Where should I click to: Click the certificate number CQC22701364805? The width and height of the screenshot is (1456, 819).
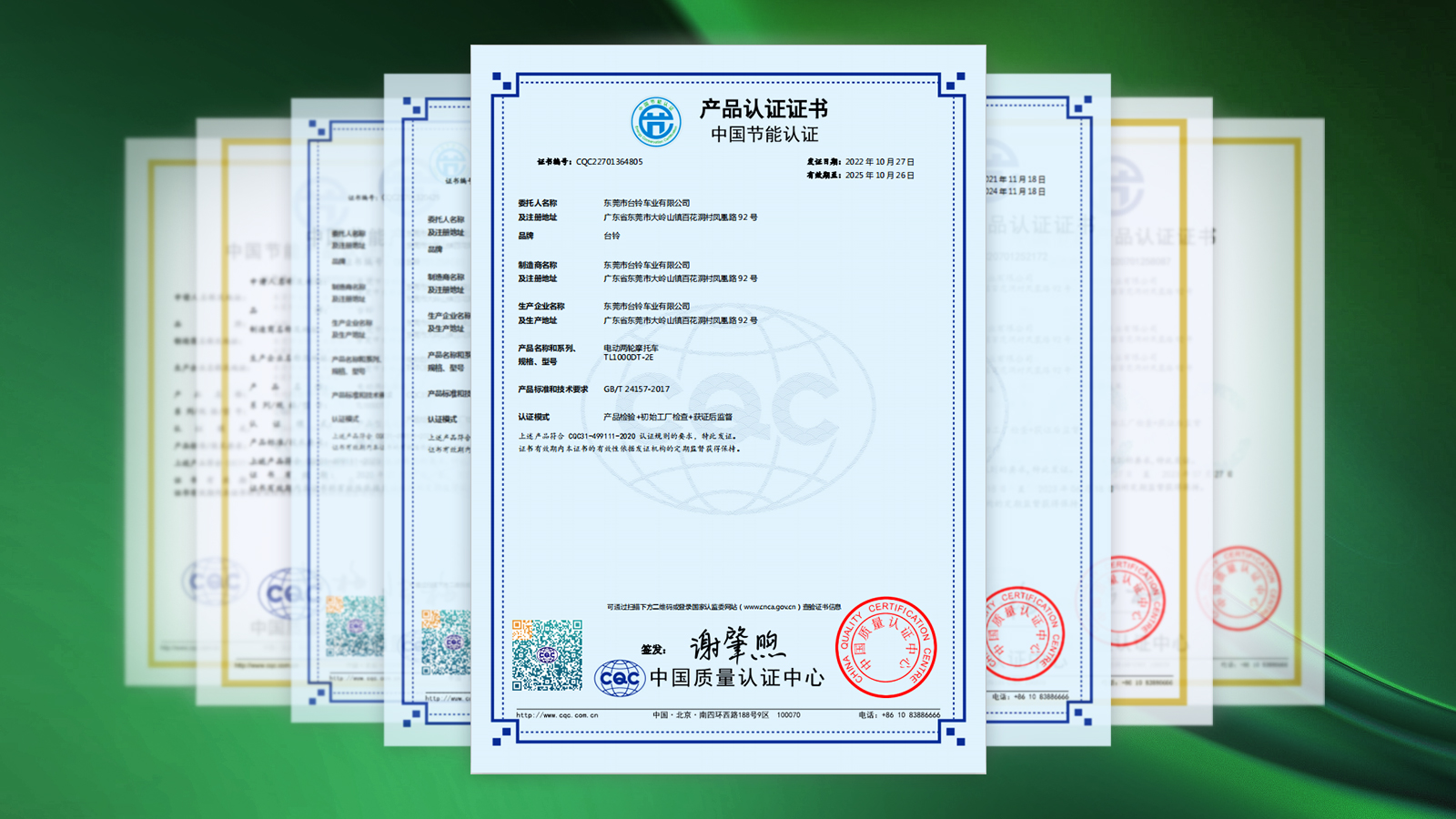(x=610, y=162)
